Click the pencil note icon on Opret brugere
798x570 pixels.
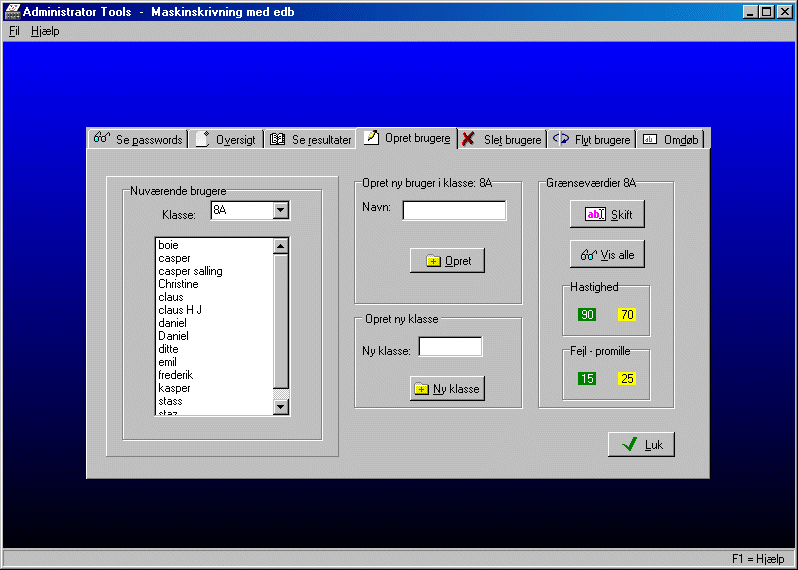372,137
